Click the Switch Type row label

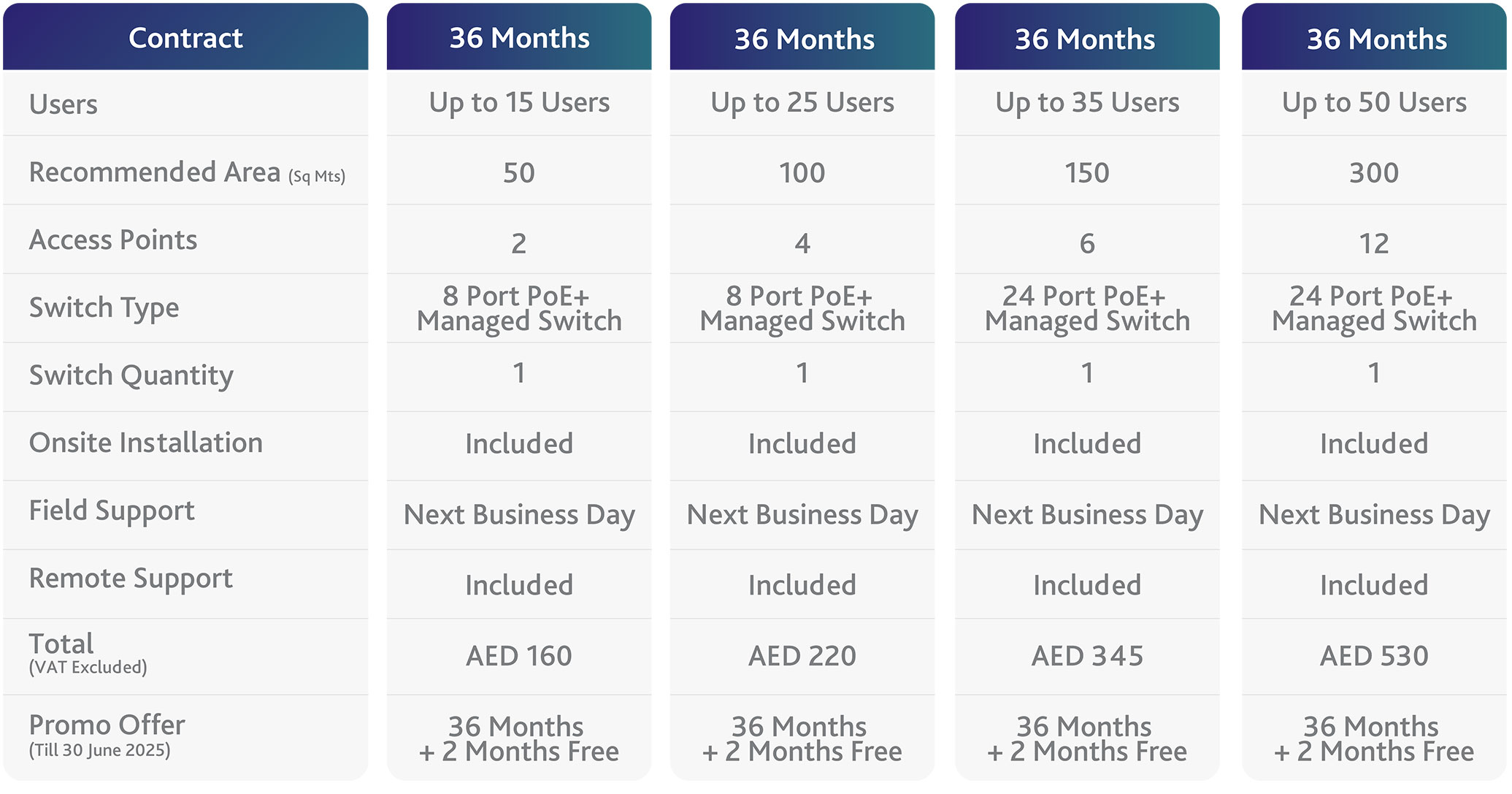[104, 308]
